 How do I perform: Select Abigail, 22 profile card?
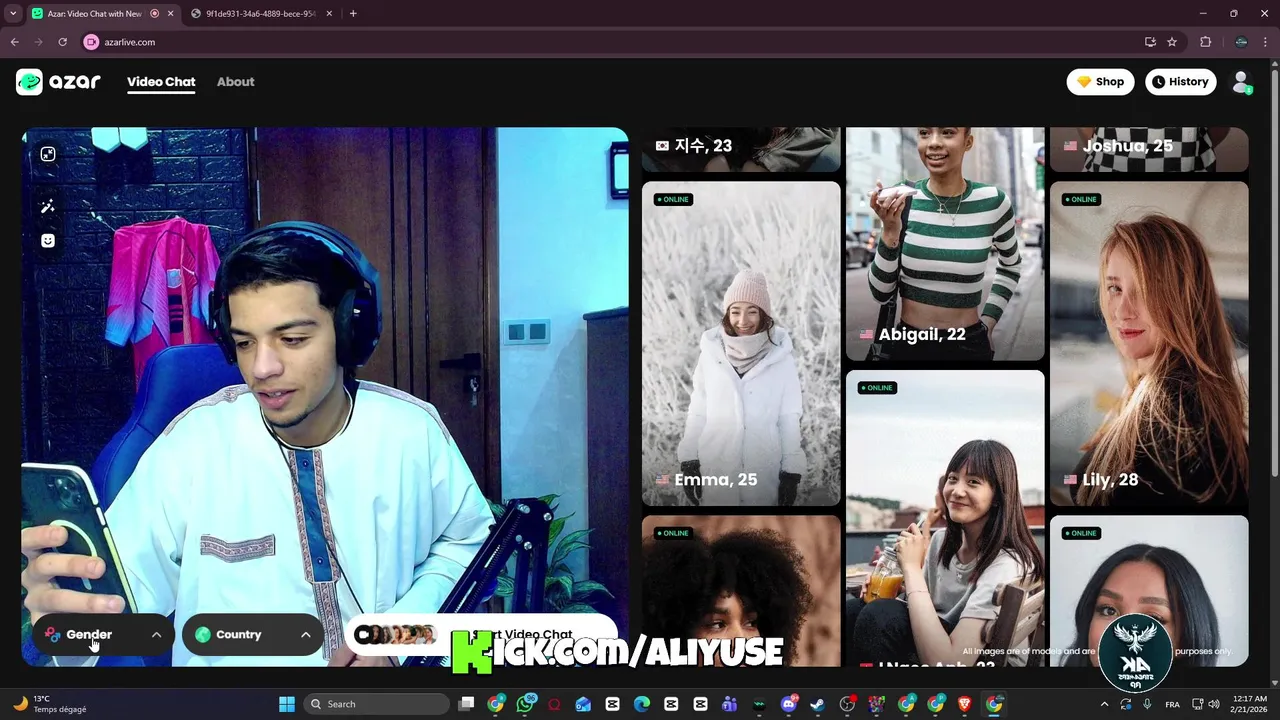[945, 244]
